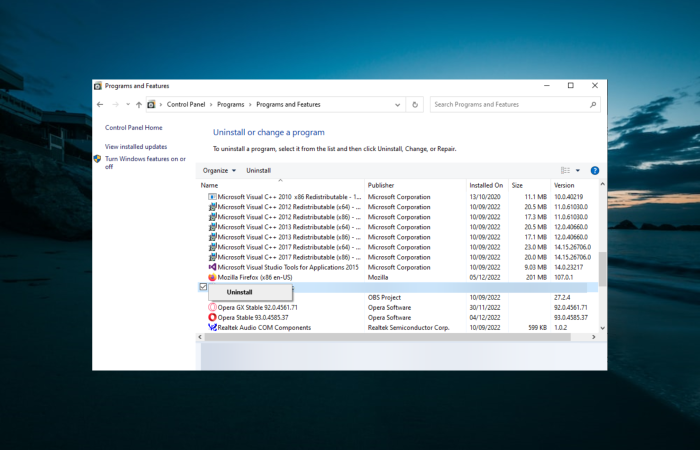Click Programs and Features breadcrumb
Image resolution: width=700 pixels, height=450 pixels.
288,104
